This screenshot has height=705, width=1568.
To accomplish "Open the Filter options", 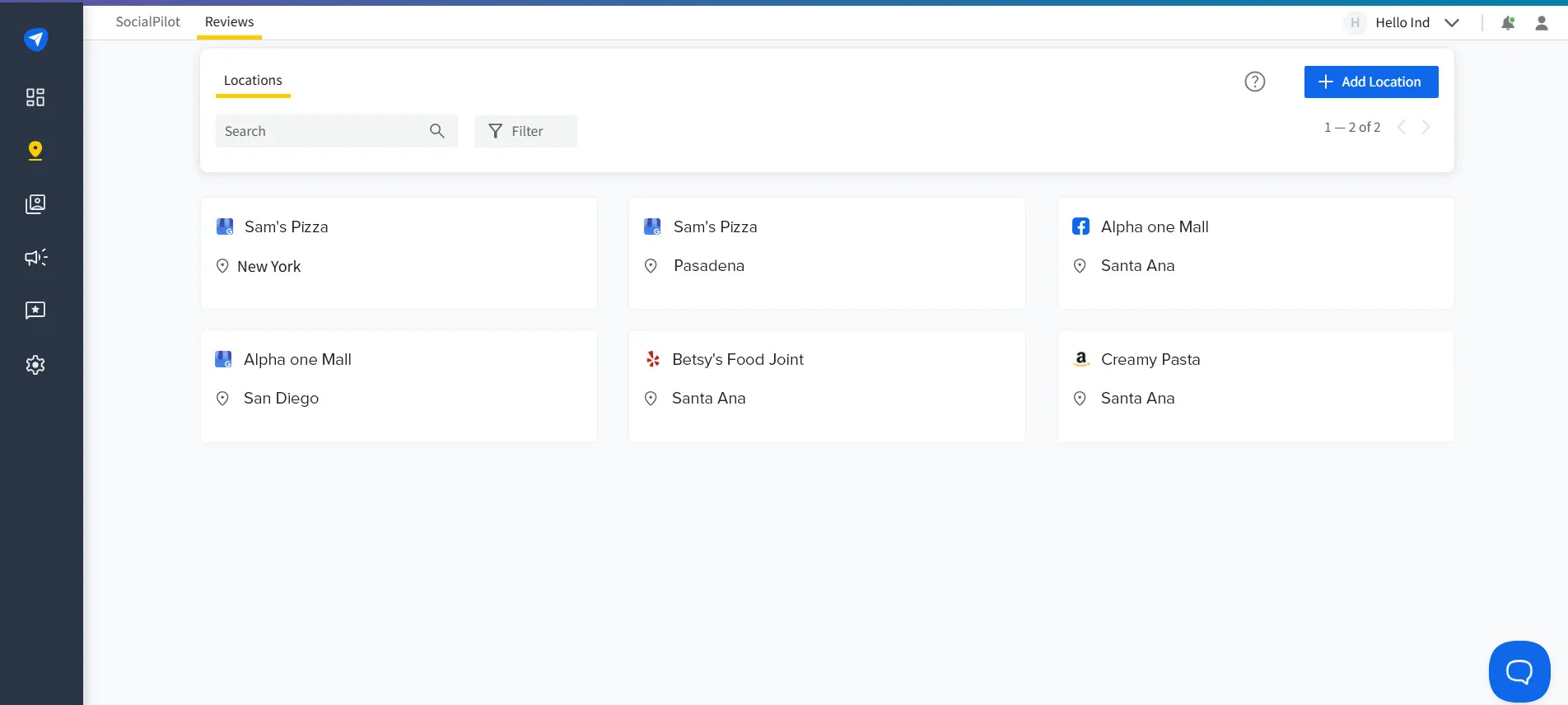I will click(x=525, y=131).
